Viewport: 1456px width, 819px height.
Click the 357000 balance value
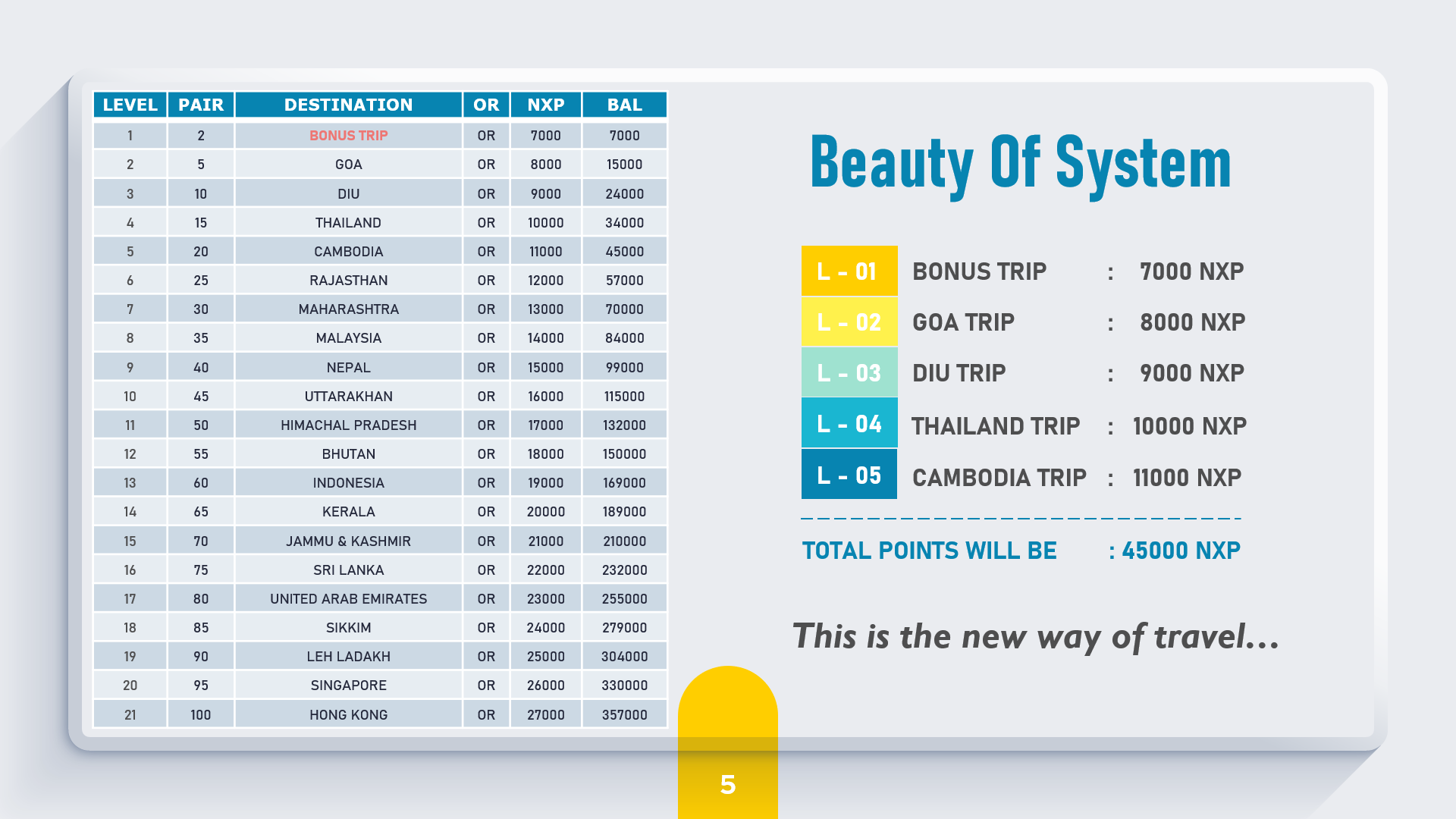click(x=625, y=715)
